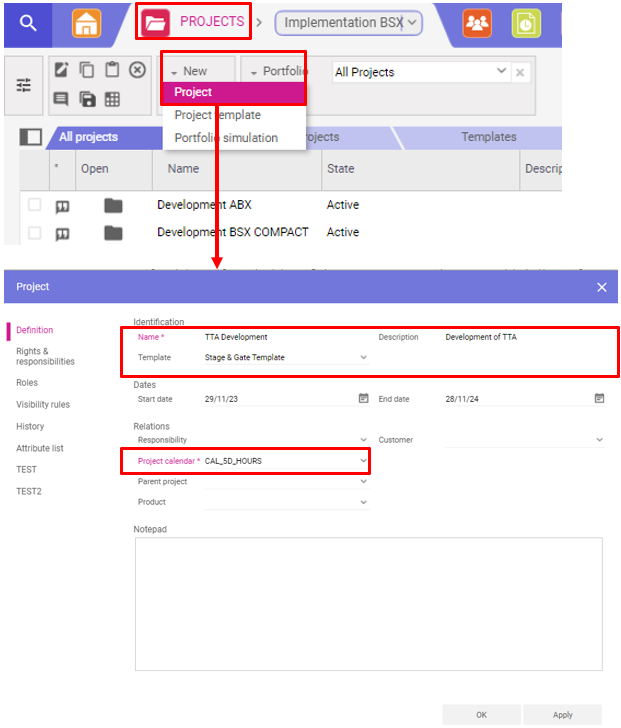Screen dimensions: 621x728
Task: Open the Development ABX folder icon
Action: pos(113,206)
